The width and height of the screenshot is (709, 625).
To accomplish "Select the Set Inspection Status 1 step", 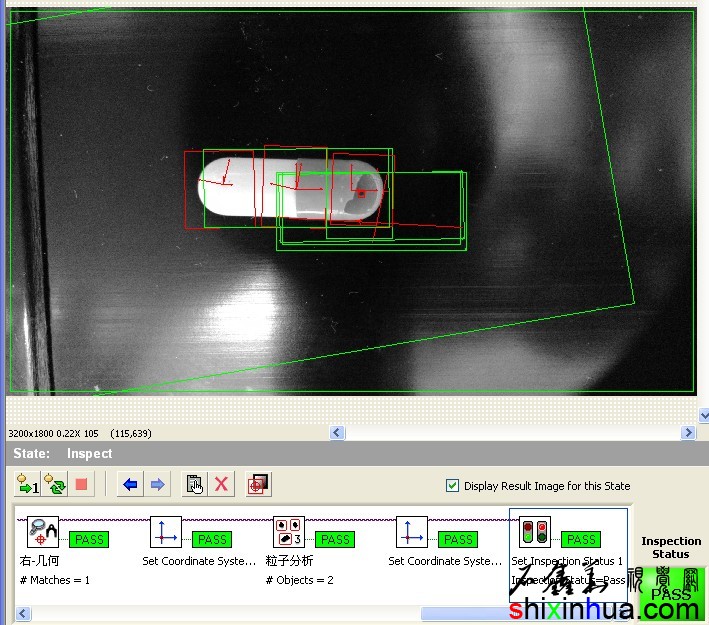I will [536, 533].
